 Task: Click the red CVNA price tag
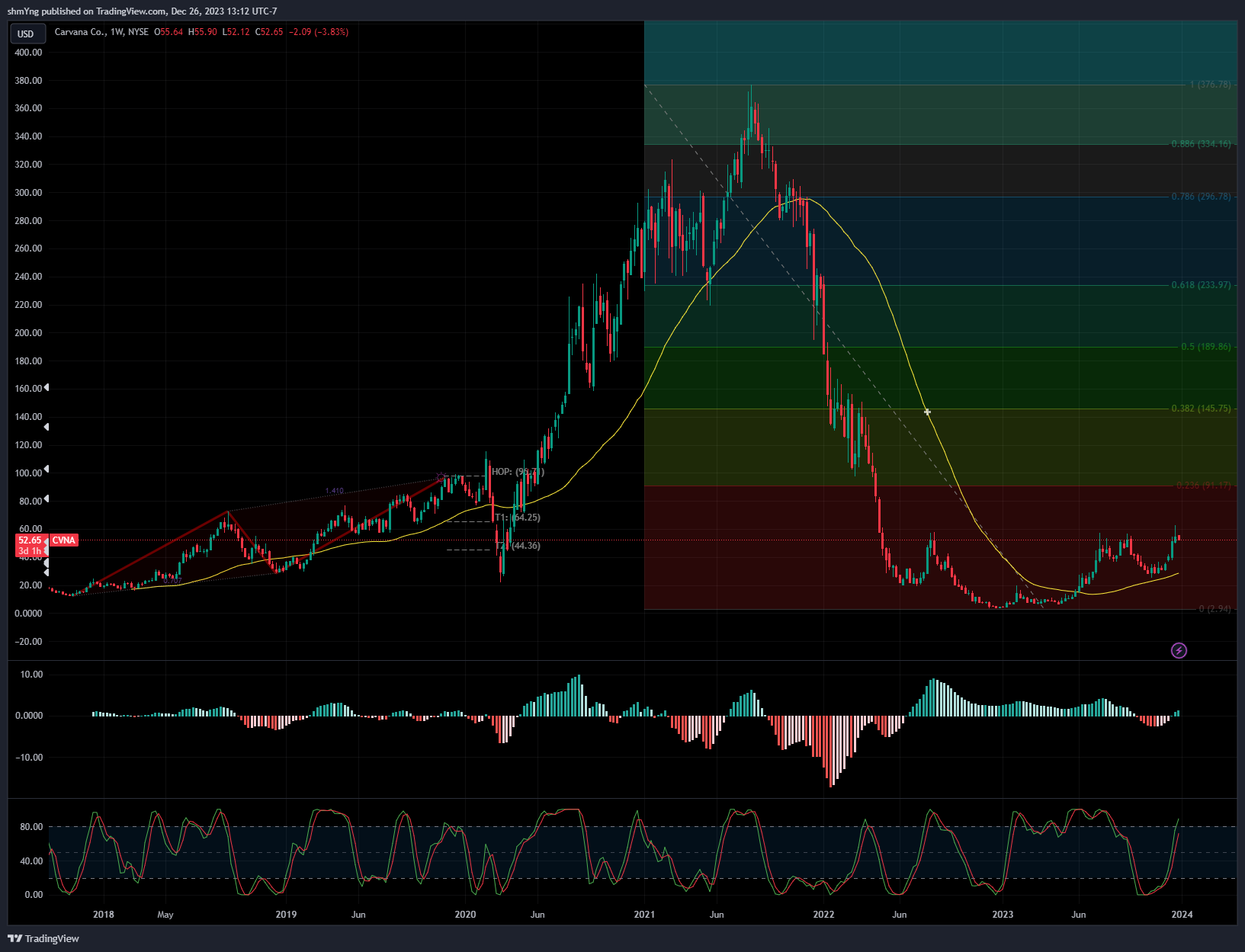click(63, 540)
